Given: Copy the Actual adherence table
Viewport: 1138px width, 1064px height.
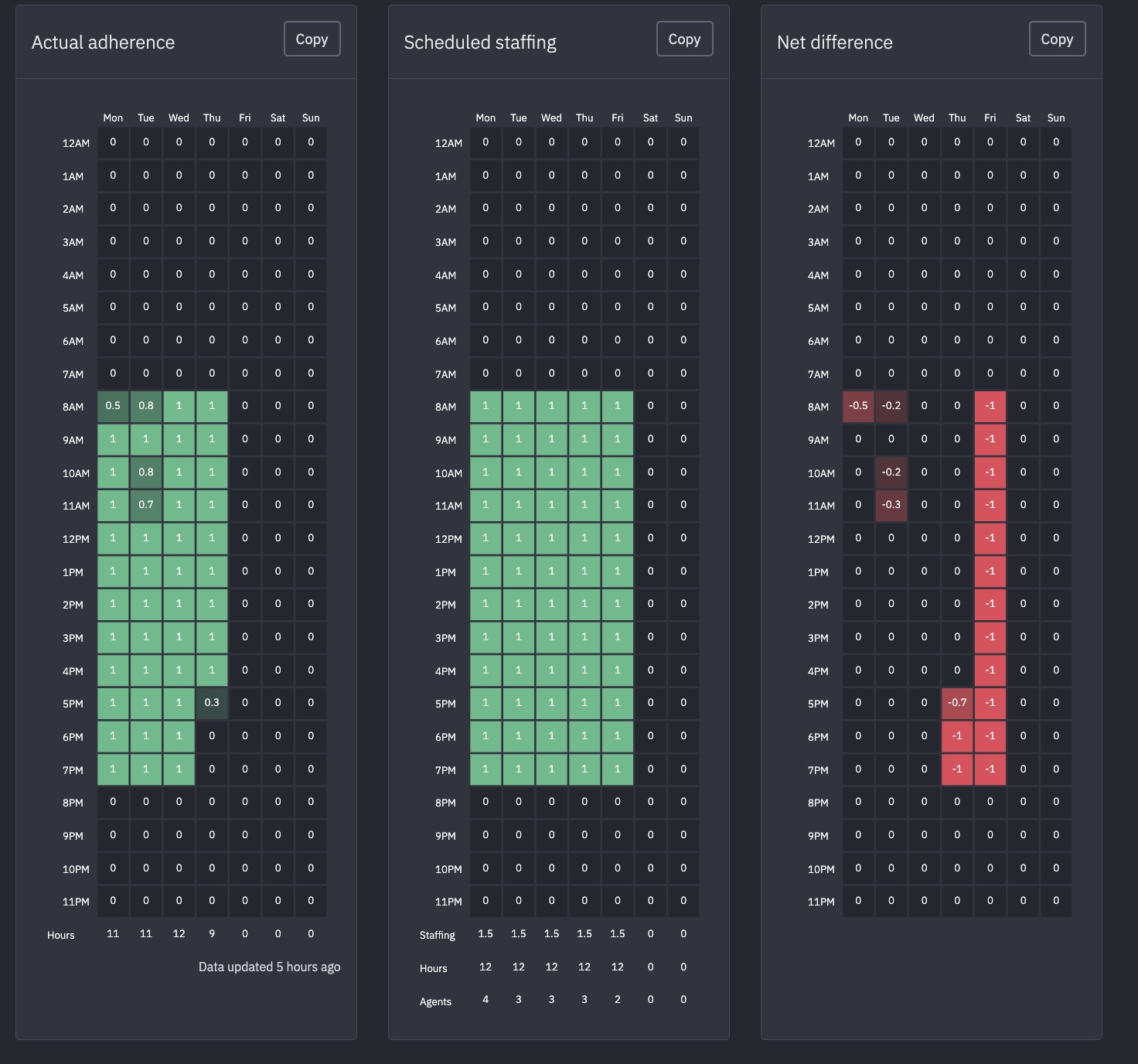Looking at the screenshot, I should (x=312, y=39).
